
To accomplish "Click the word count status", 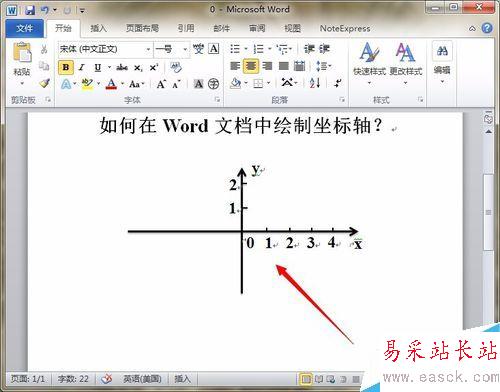I will pos(73,379).
